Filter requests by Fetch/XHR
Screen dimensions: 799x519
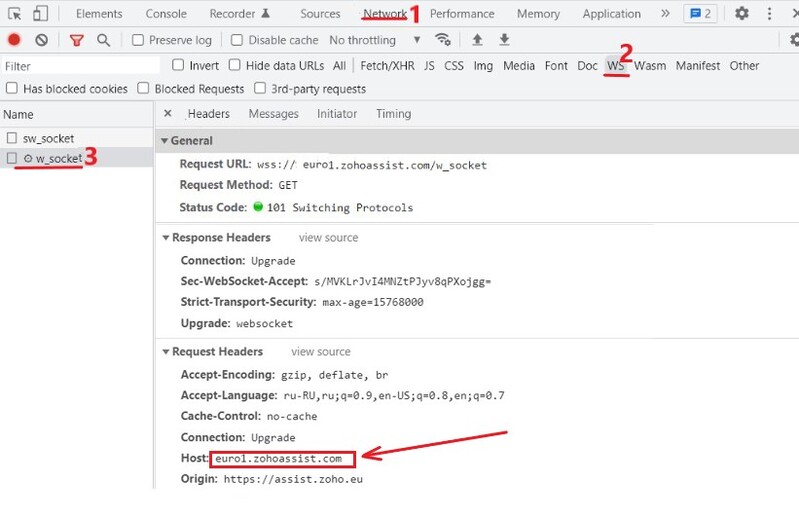(x=387, y=66)
